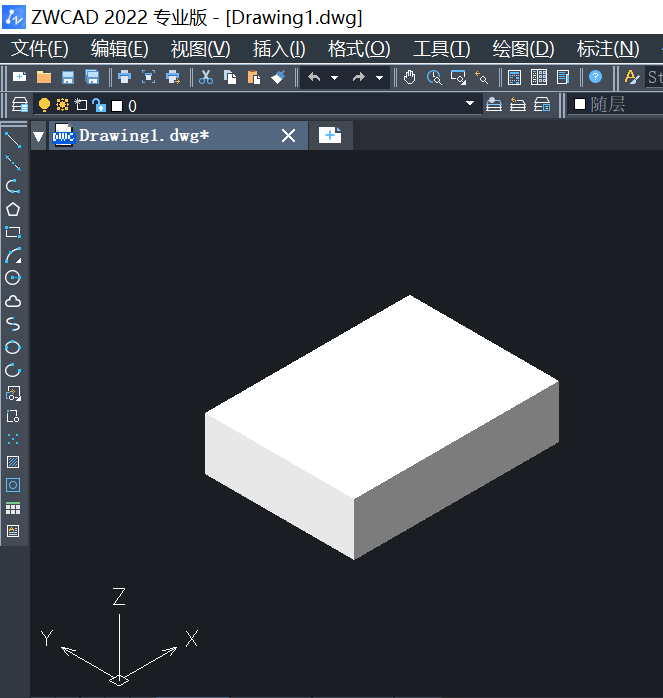Select the Arc tool
The width and height of the screenshot is (663, 698).
(x=13, y=255)
